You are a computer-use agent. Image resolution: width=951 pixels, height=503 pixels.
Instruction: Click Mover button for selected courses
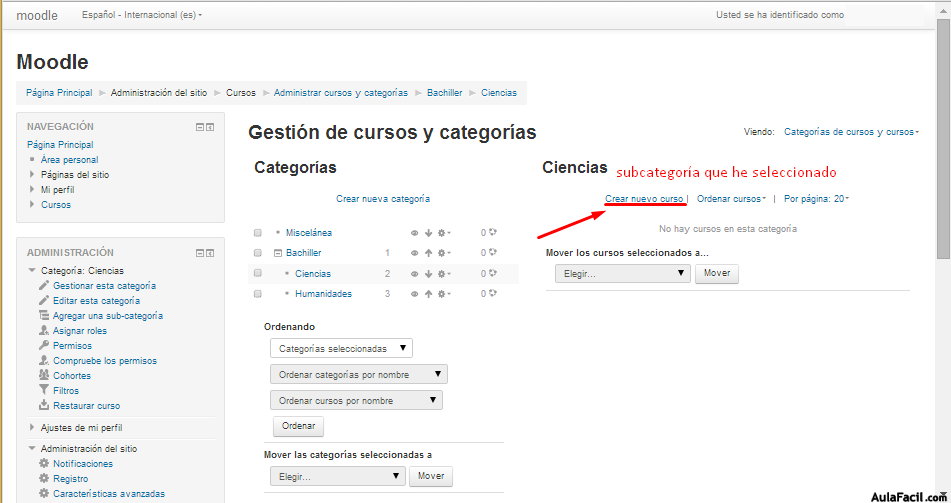pyautogui.click(x=717, y=274)
